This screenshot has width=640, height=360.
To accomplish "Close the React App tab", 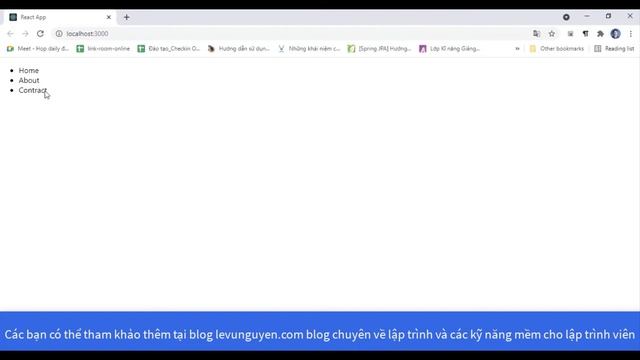I will [109, 17].
